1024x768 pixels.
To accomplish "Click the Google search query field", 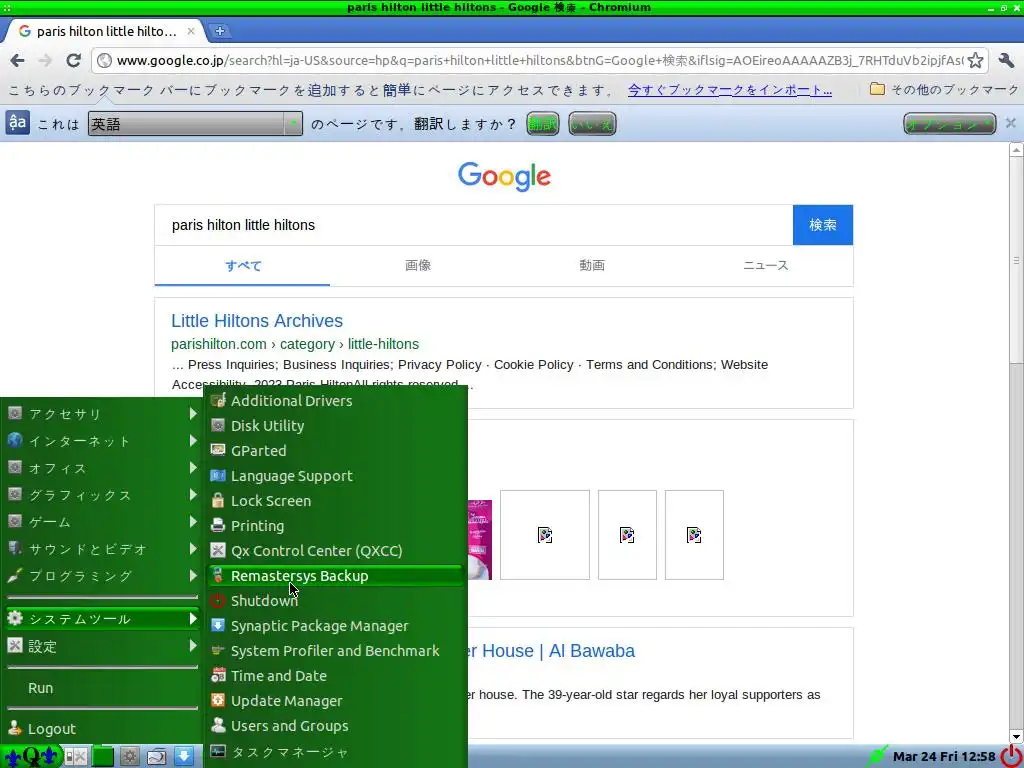I will click(474, 225).
